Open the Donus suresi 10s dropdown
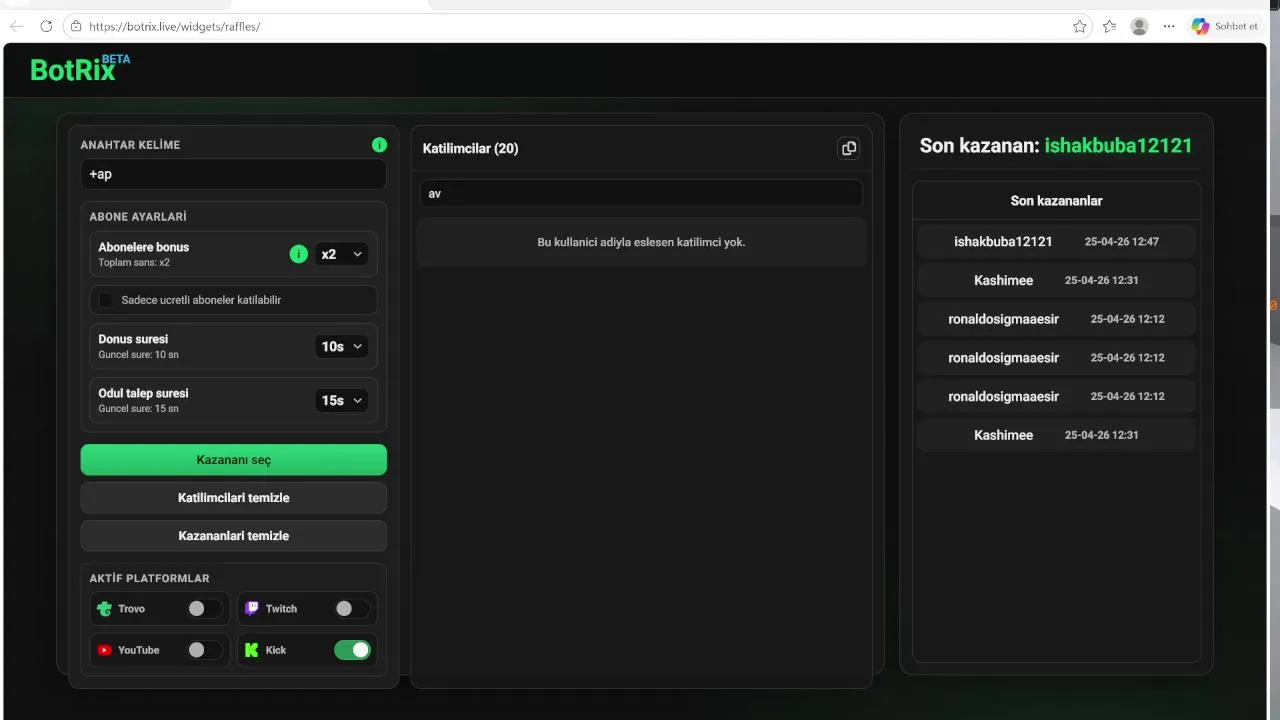1280x720 pixels. 341,346
